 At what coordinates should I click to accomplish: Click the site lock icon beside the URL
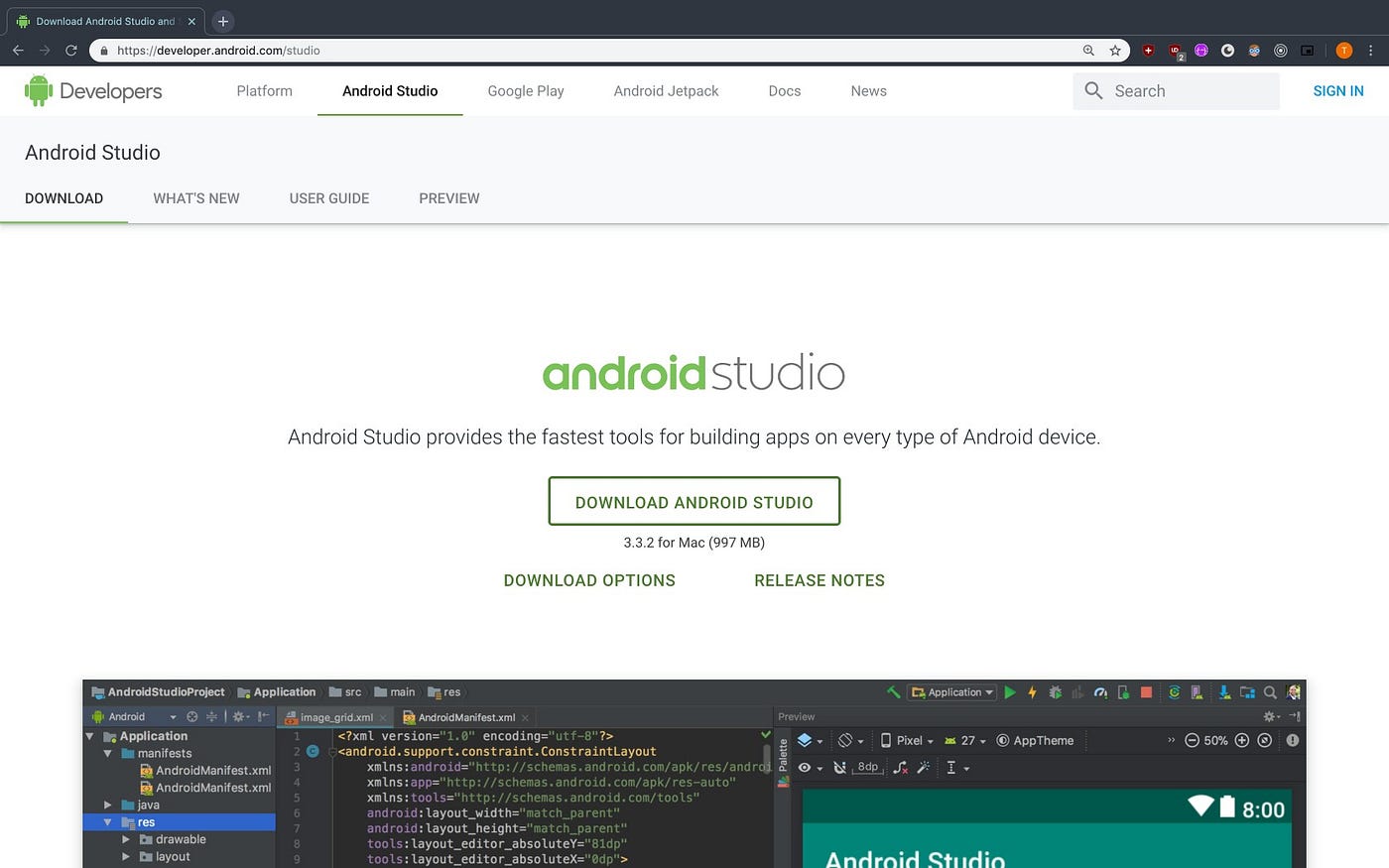tap(103, 51)
